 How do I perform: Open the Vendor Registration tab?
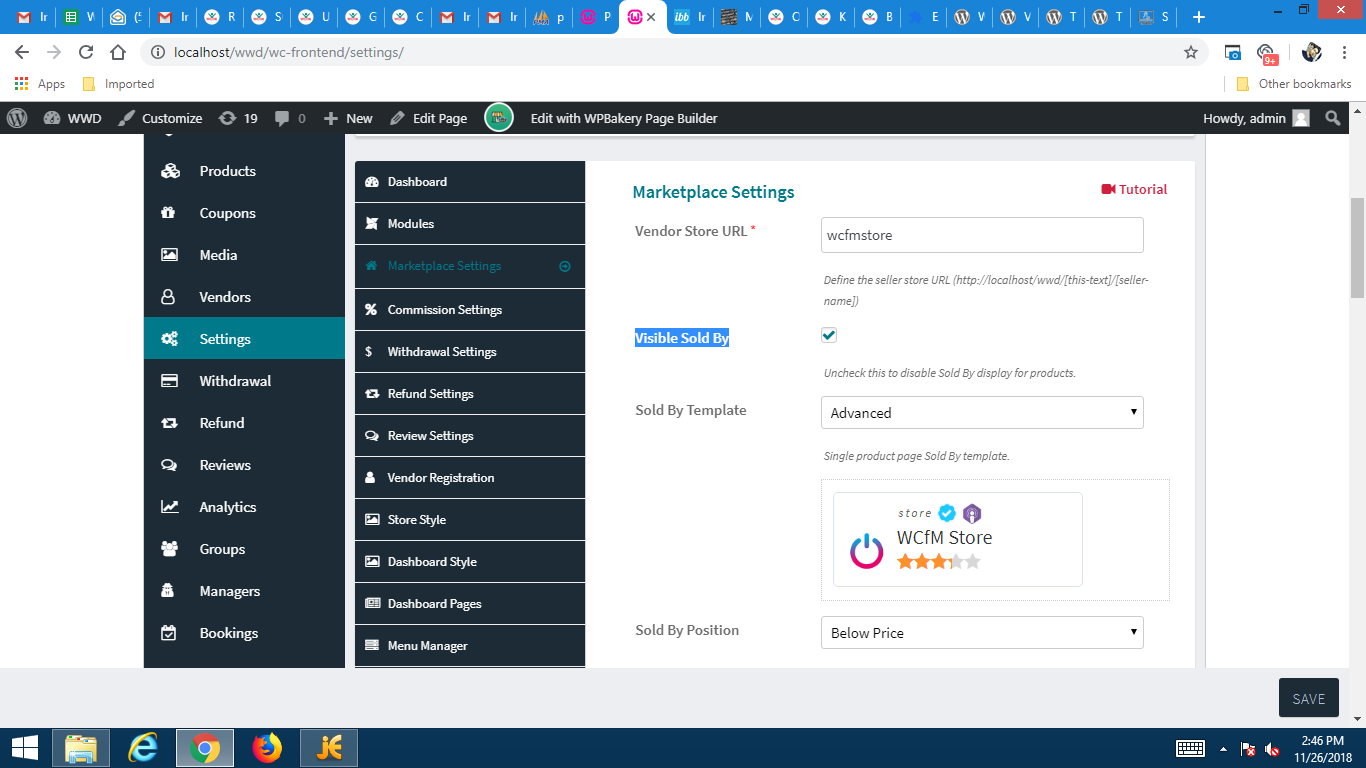(470, 478)
